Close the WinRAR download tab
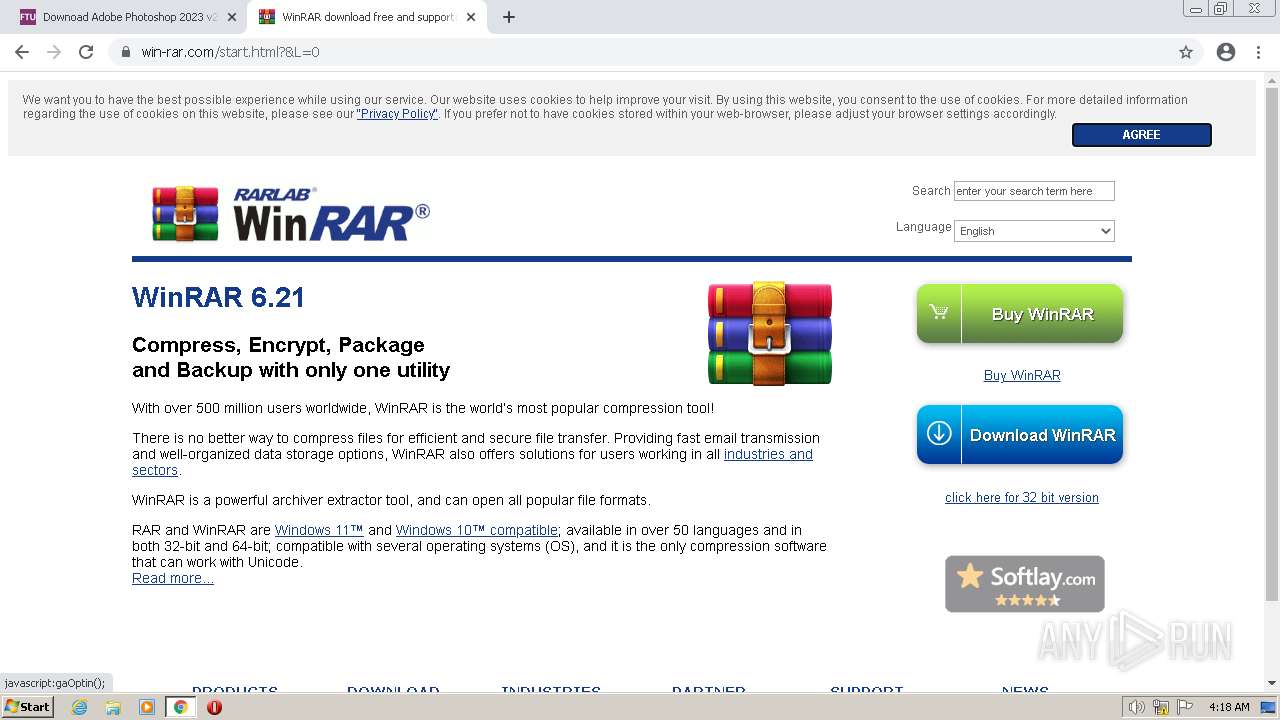1280x720 pixels. pyautogui.click(x=471, y=17)
